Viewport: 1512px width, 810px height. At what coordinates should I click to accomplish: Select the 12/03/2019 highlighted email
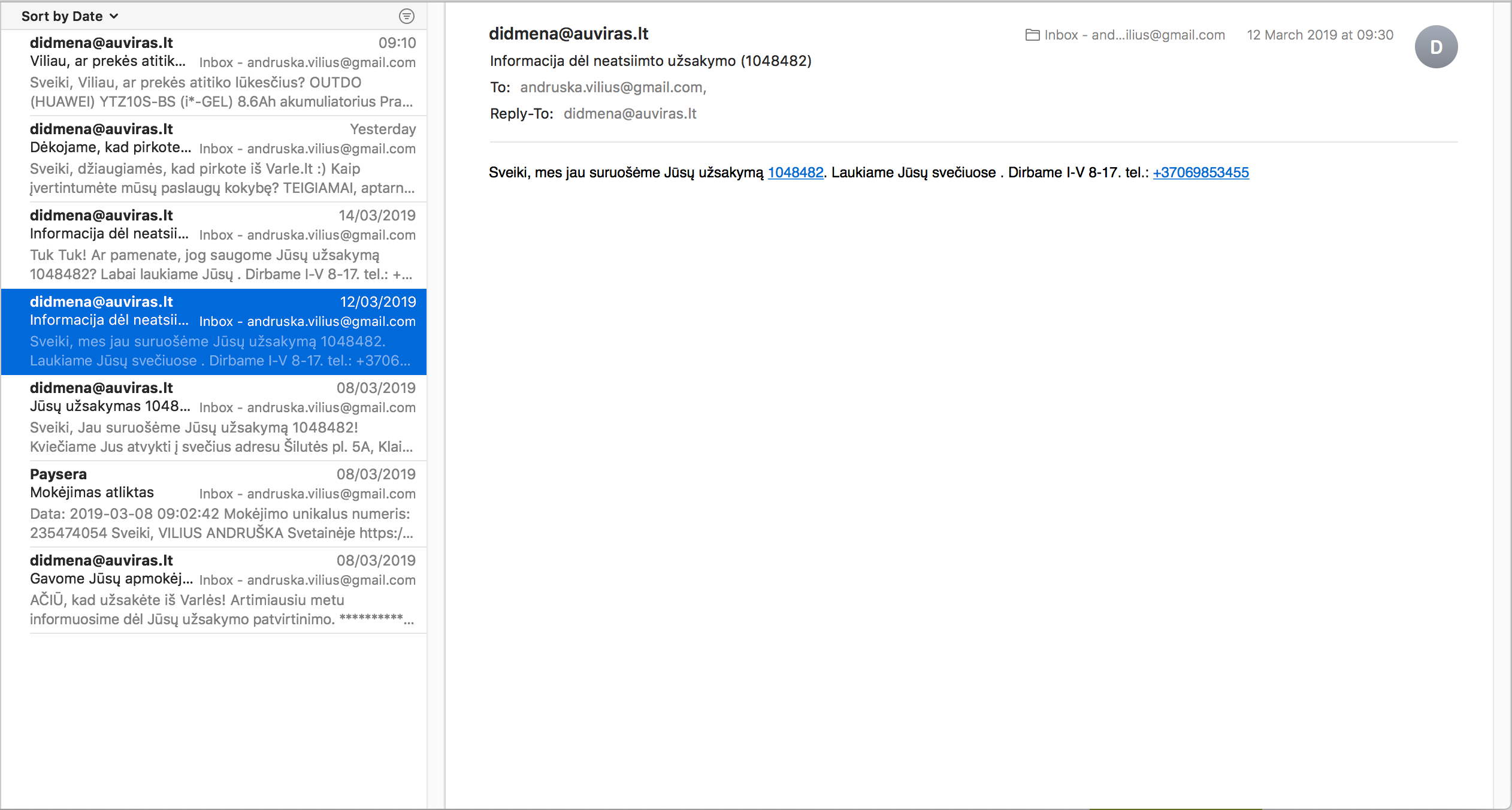pyautogui.click(x=214, y=331)
